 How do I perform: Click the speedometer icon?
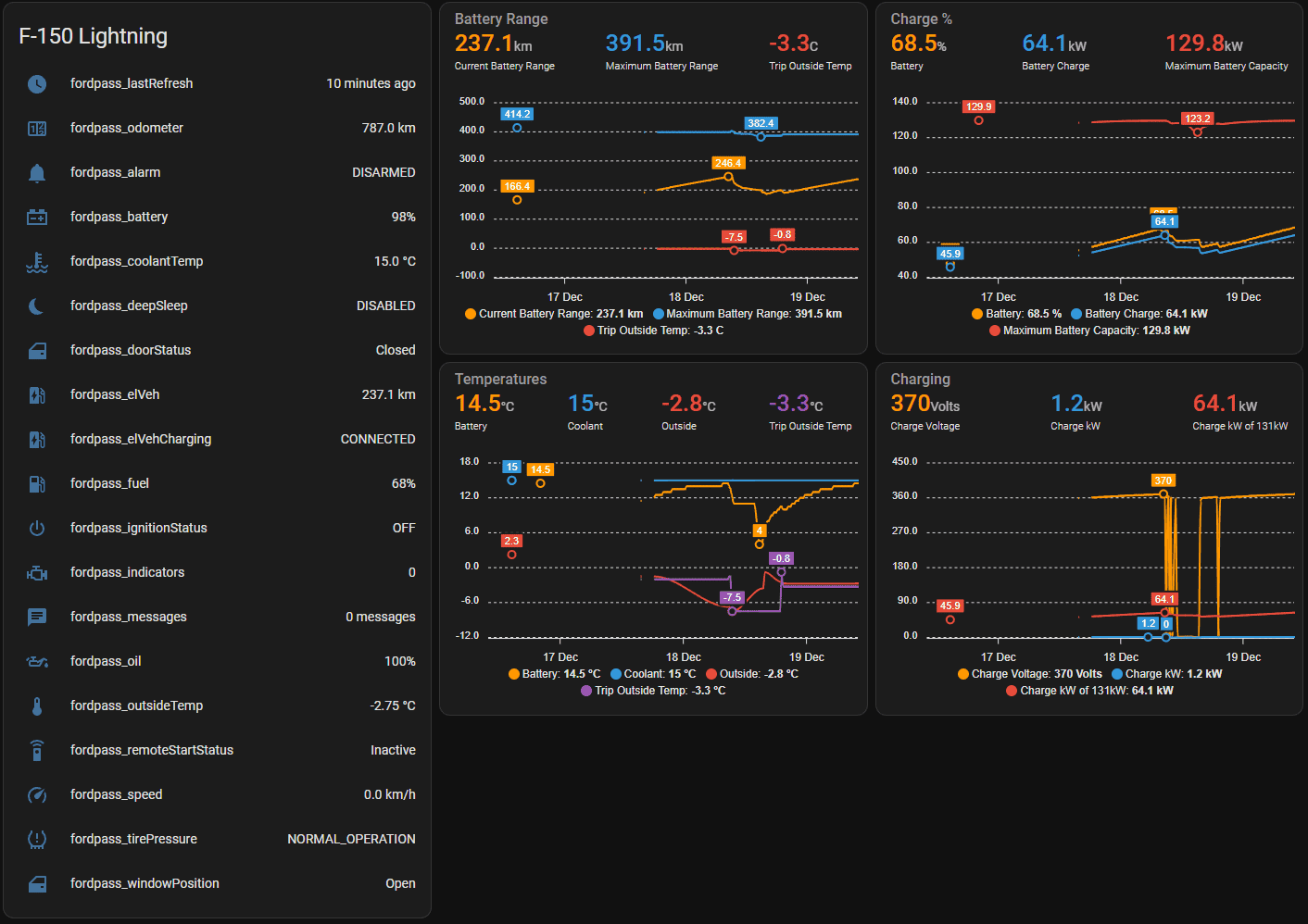point(37,794)
